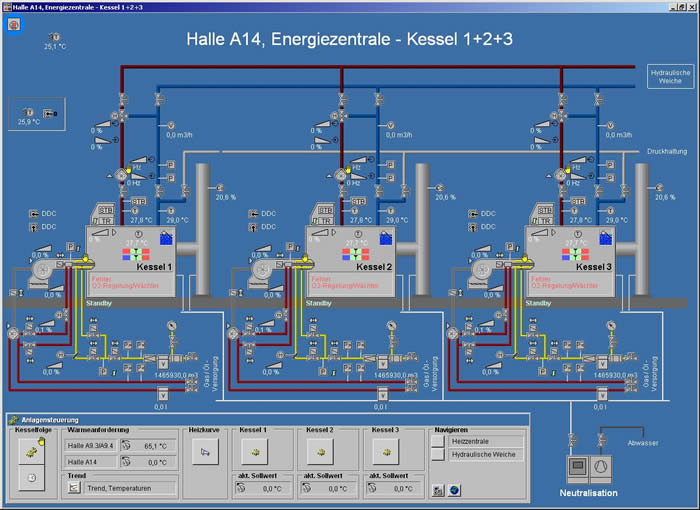Image resolution: width=700 pixels, height=510 pixels.
Task: Click the Halle A14 heat demand value
Action: tap(157, 462)
